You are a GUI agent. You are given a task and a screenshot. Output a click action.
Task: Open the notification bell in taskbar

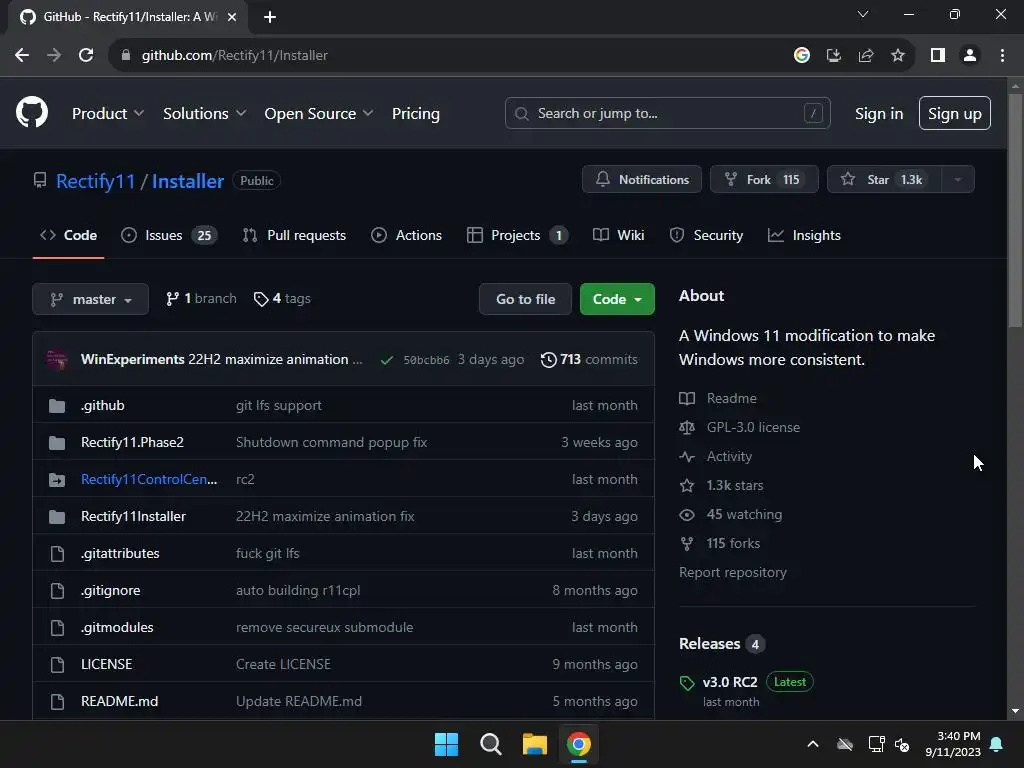(997, 744)
